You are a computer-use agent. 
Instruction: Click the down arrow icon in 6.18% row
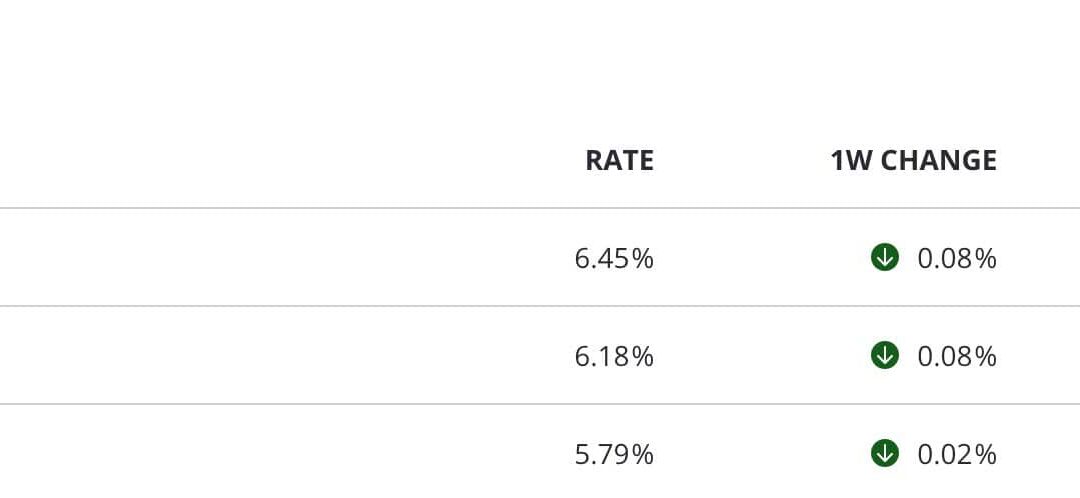pyautogui.click(x=885, y=355)
